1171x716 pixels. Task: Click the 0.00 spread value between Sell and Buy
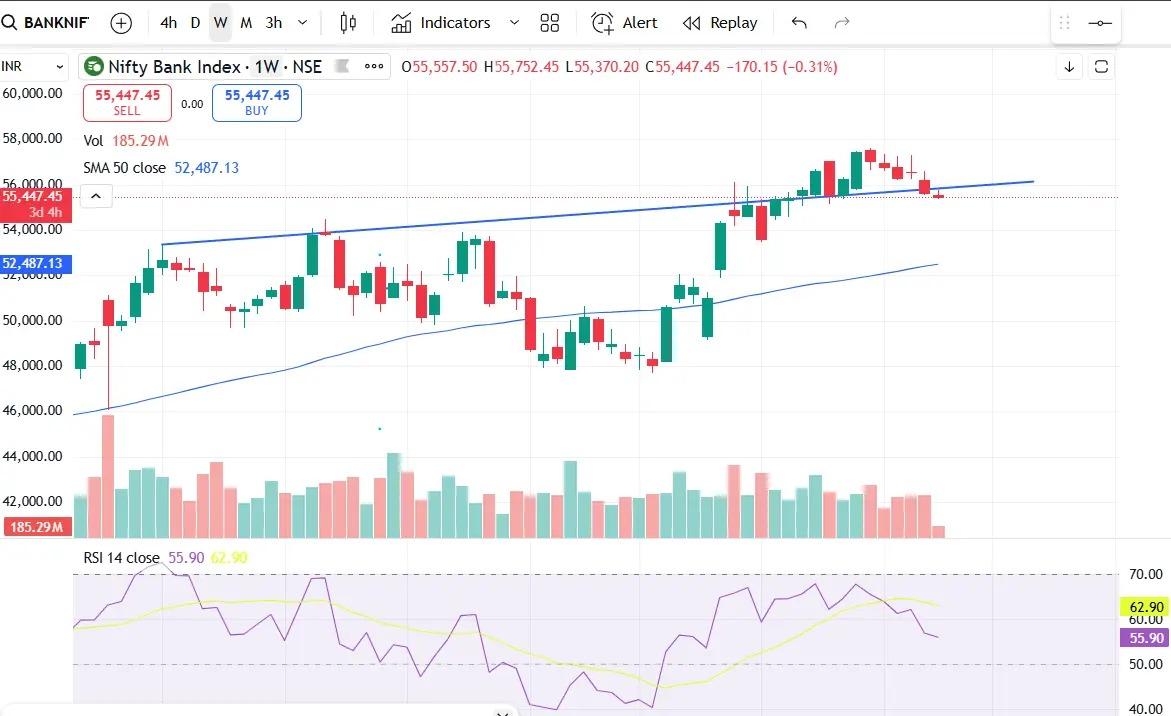192,104
